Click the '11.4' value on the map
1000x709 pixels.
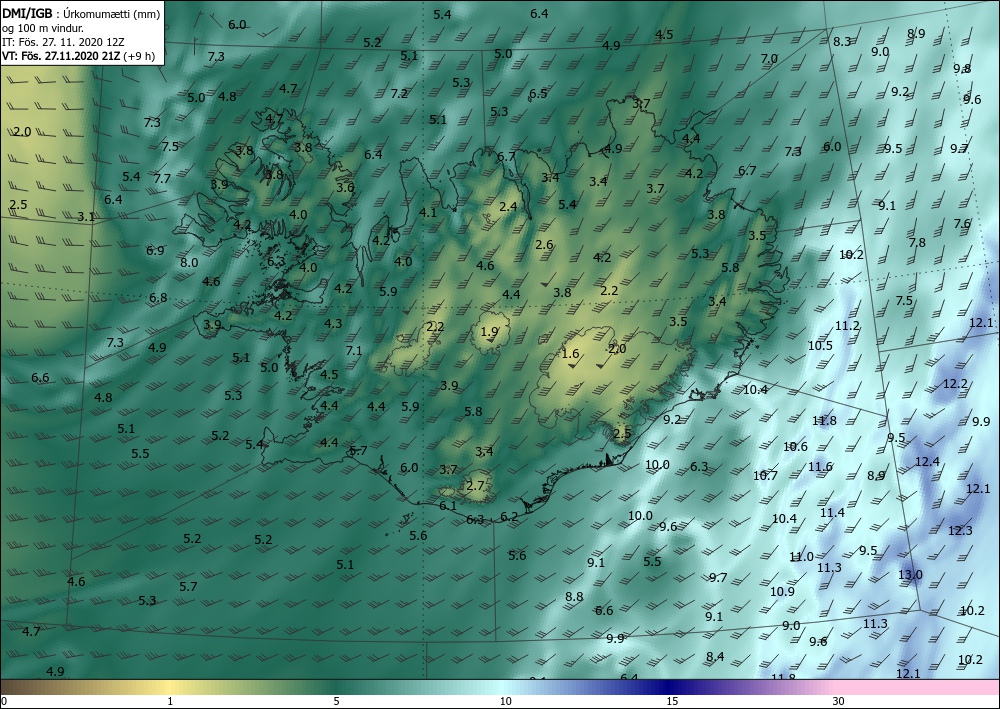[x=832, y=513]
